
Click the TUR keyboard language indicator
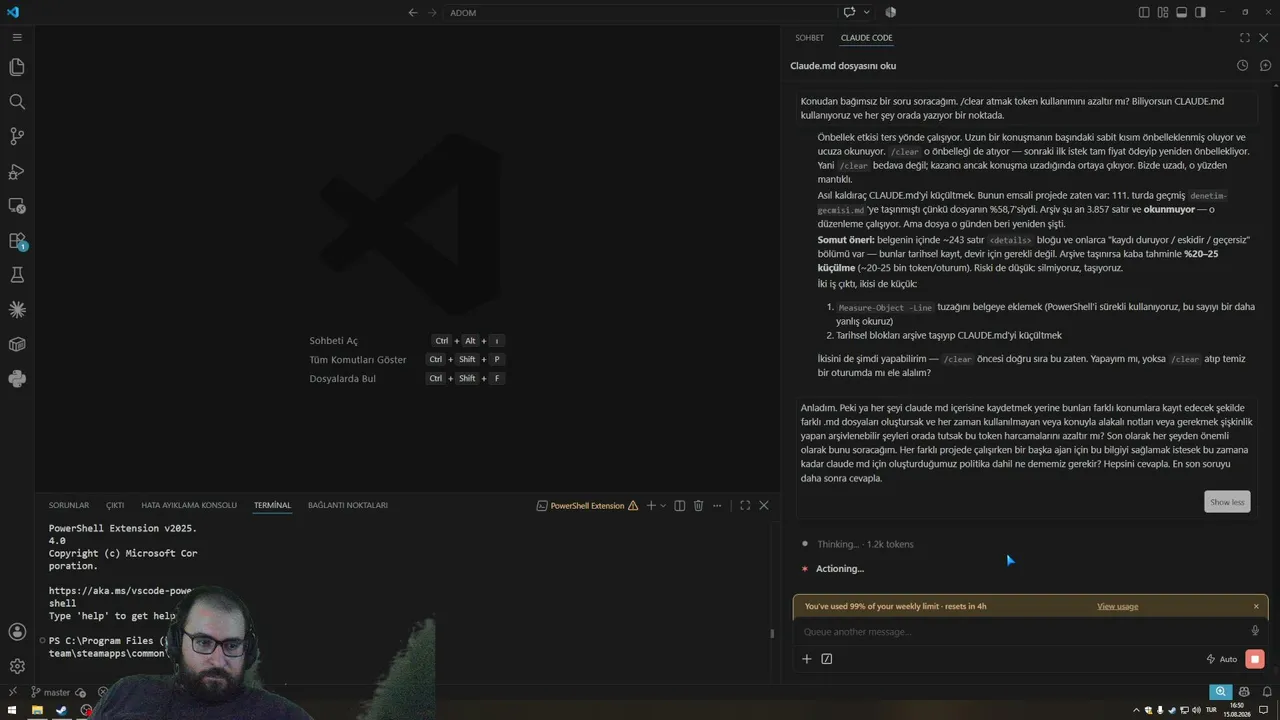click(x=1211, y=710)
